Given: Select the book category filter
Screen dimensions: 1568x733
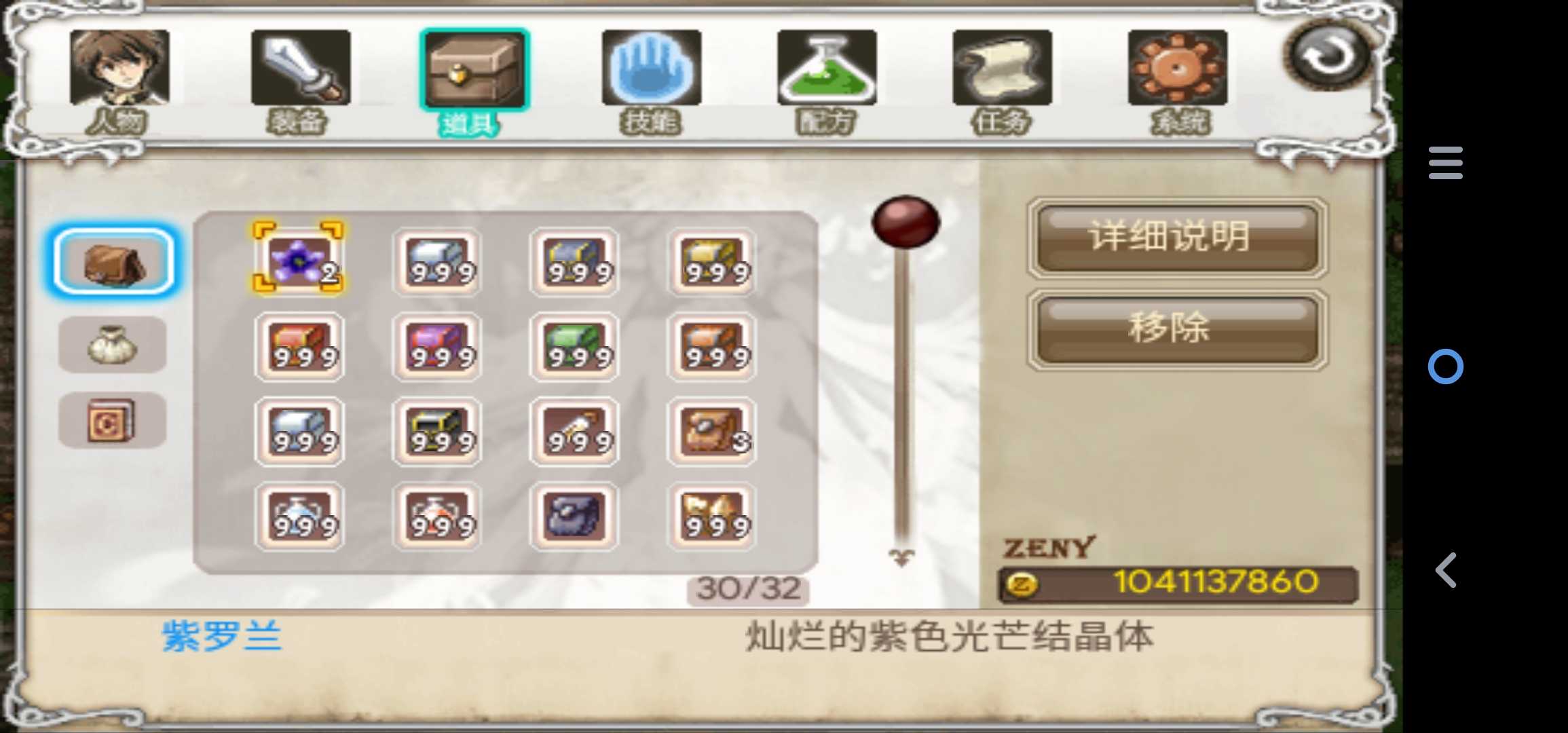Looking at the screenshot, I should tap(113, 420).
